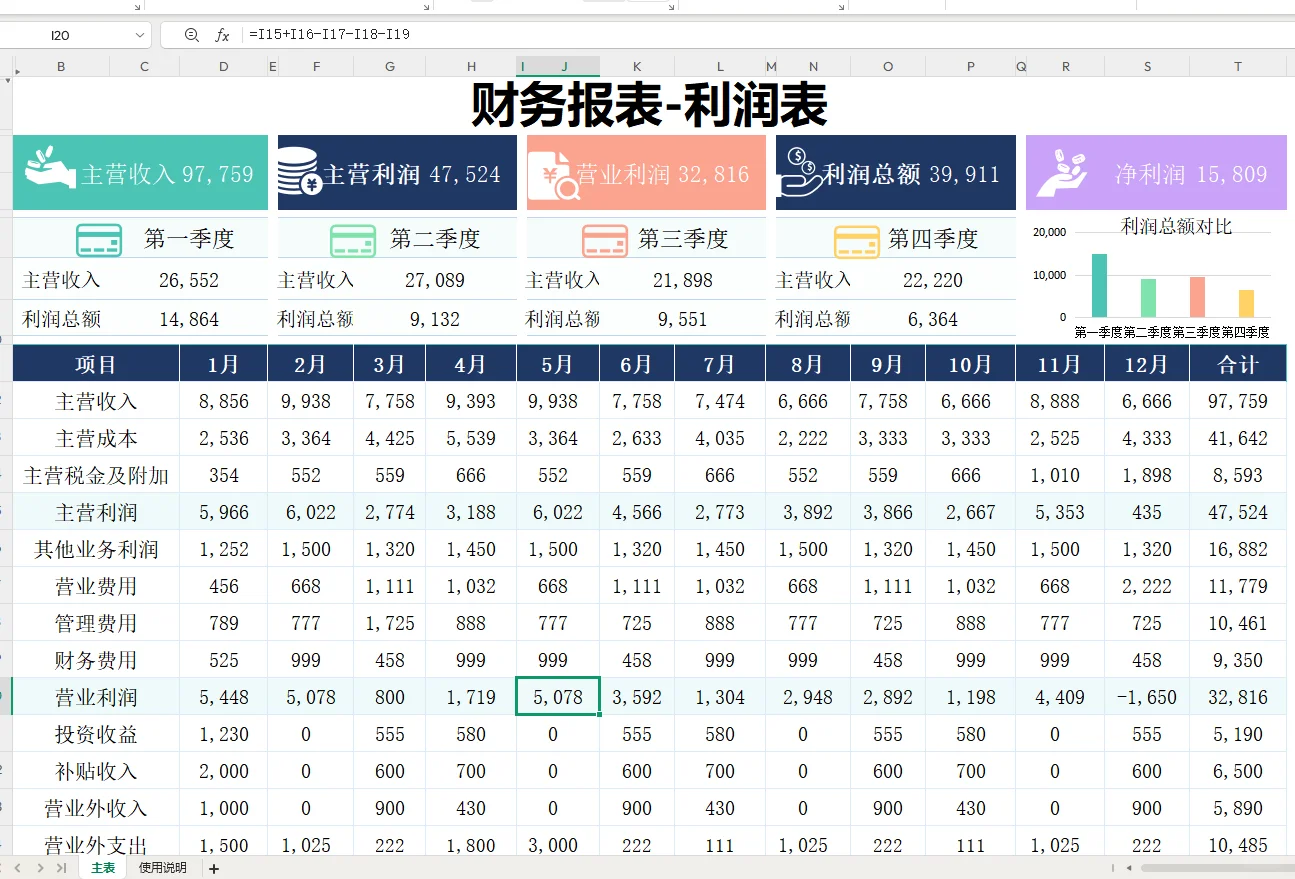The width and height of the screenshot is (1295, 879).
Task: Select the 投资收益 row label
Action: pos(96,734)
